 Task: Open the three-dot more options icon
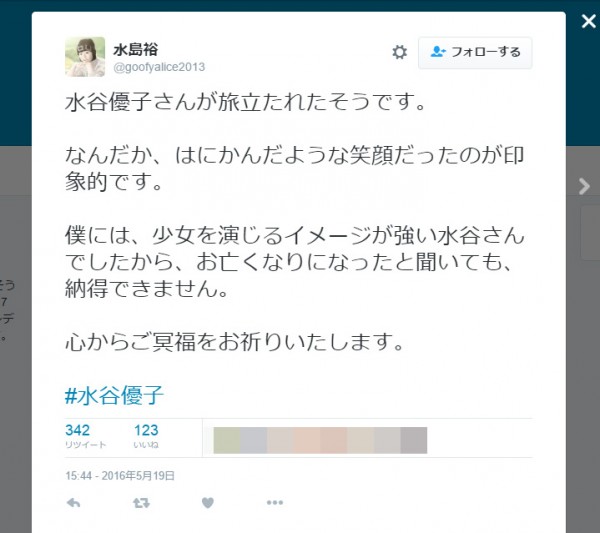coord(275,502)
